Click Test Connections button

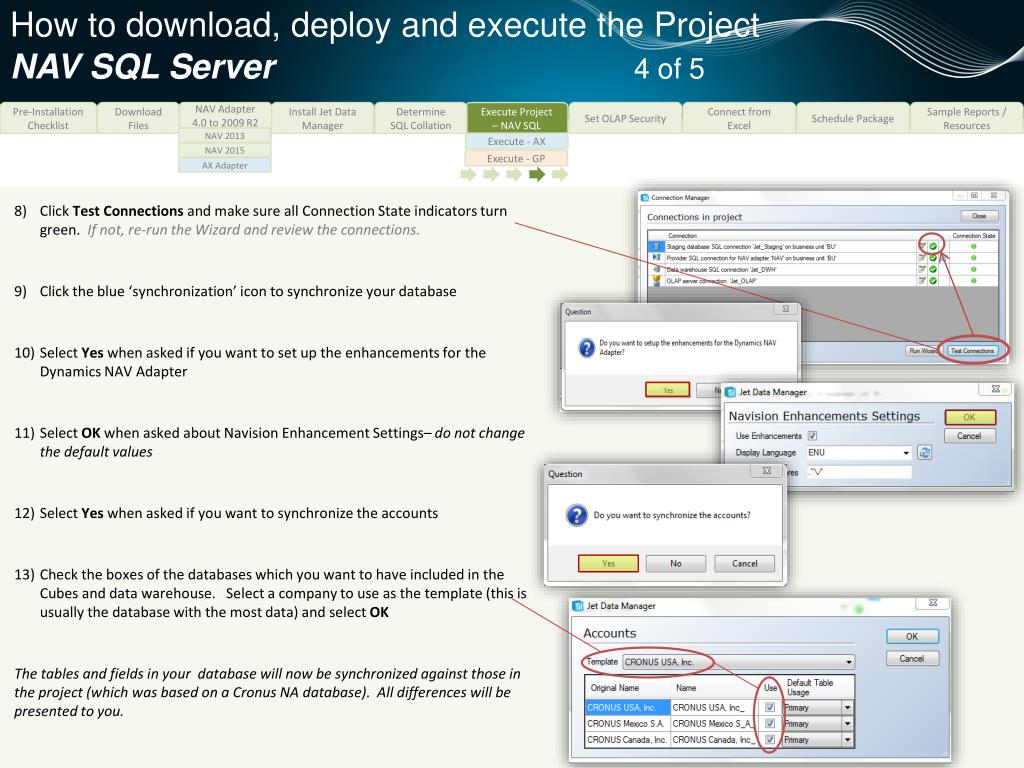click(x=972, y=351)
